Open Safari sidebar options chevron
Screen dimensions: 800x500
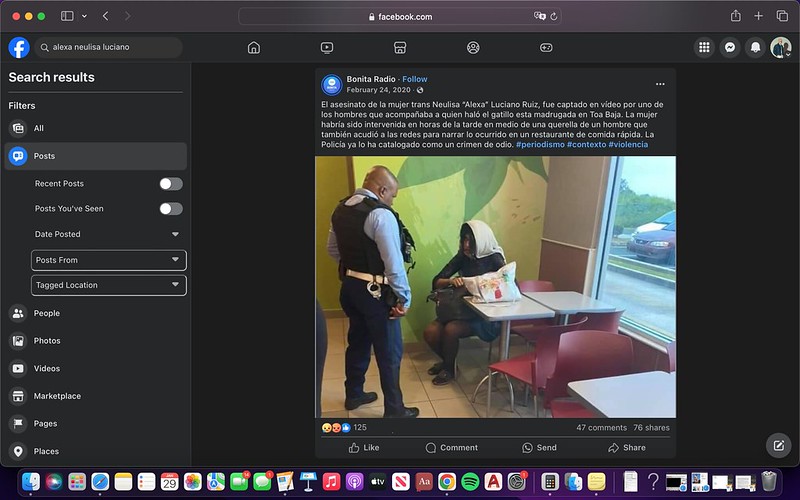(x=84, y=16)
